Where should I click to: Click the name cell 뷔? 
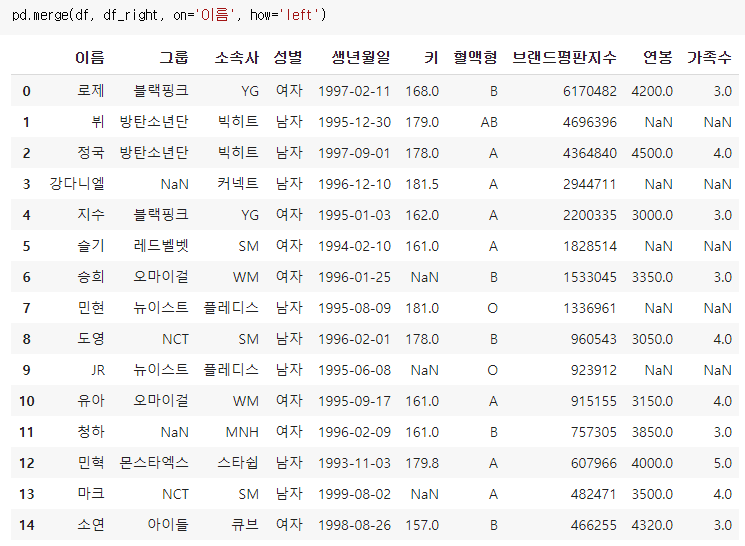[98, 122]
